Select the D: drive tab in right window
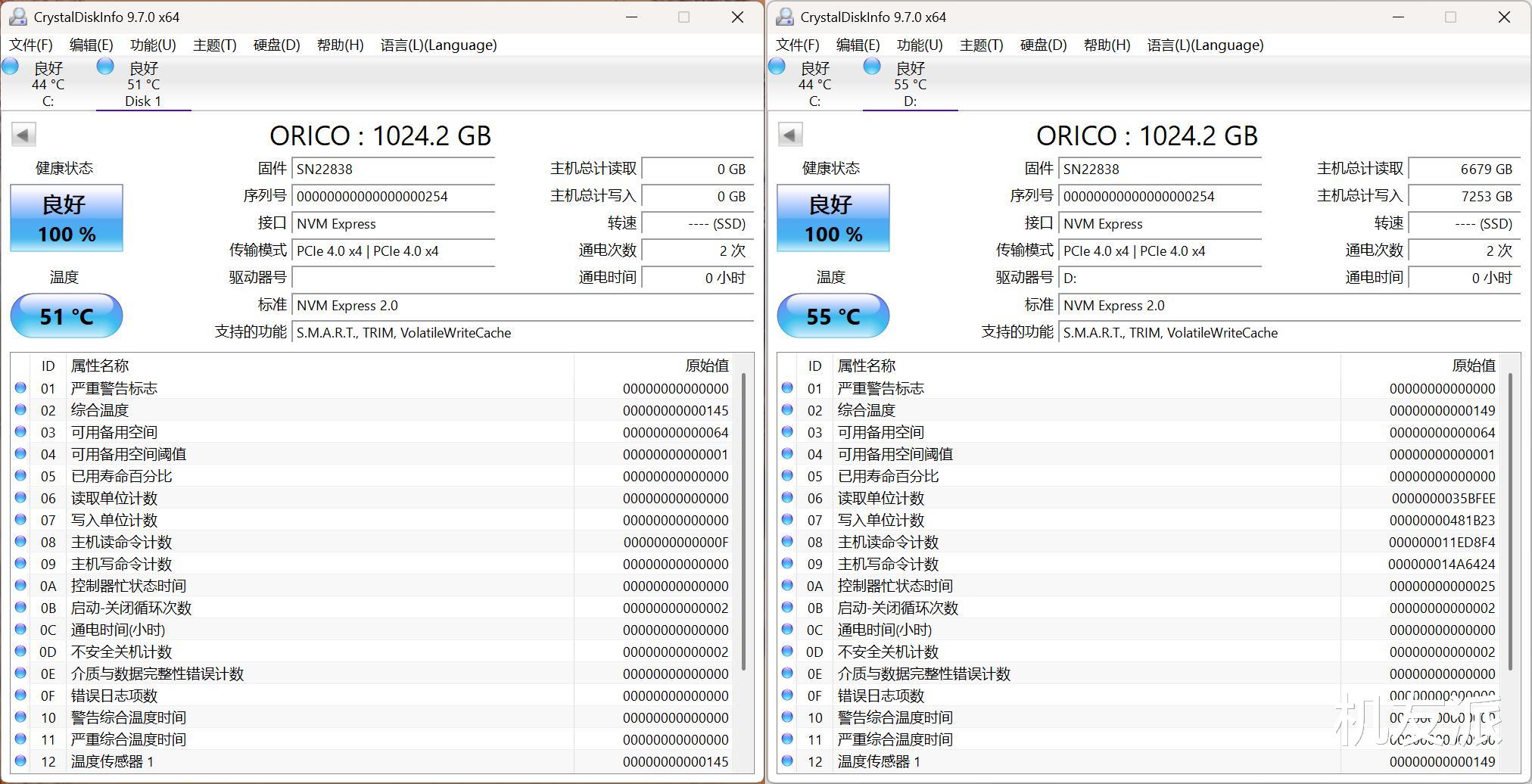The width and height of the screenshot is (1532, 784). [911, 83]
